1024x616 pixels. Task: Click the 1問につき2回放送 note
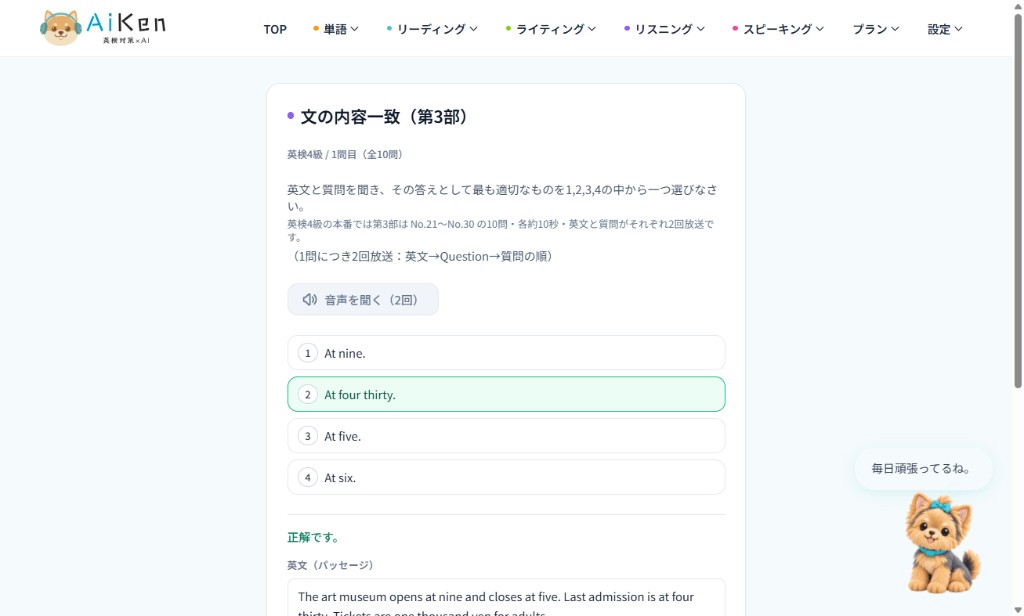click(x=422, y=256)
